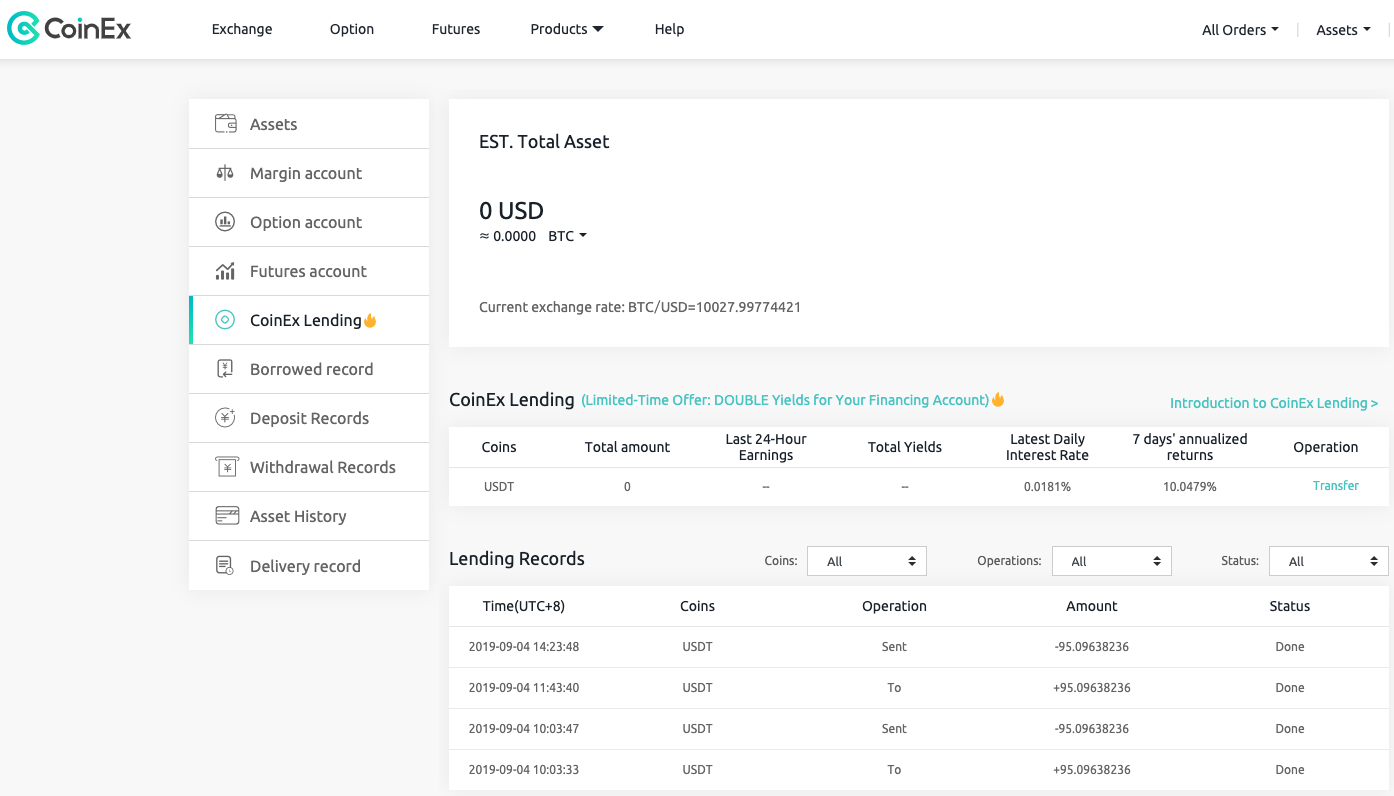1394x796 pixels.
Task: Open Delivery record in the sidebar
Action: pos(309,566)
